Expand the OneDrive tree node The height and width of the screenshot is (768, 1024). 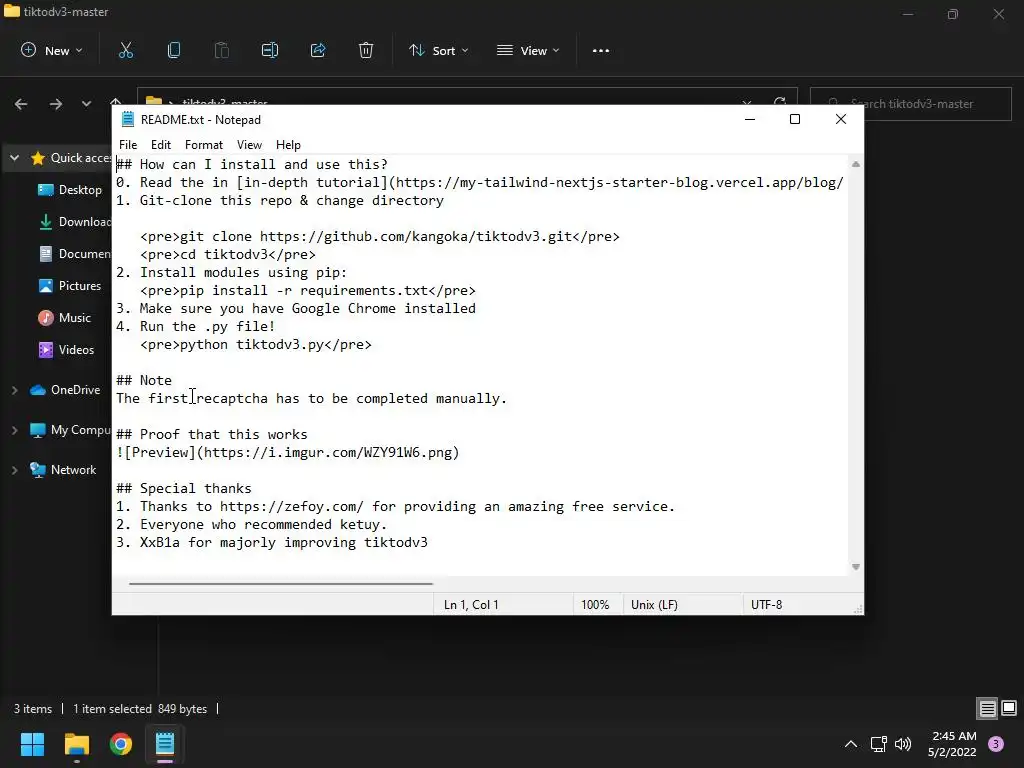coord(14,390)
